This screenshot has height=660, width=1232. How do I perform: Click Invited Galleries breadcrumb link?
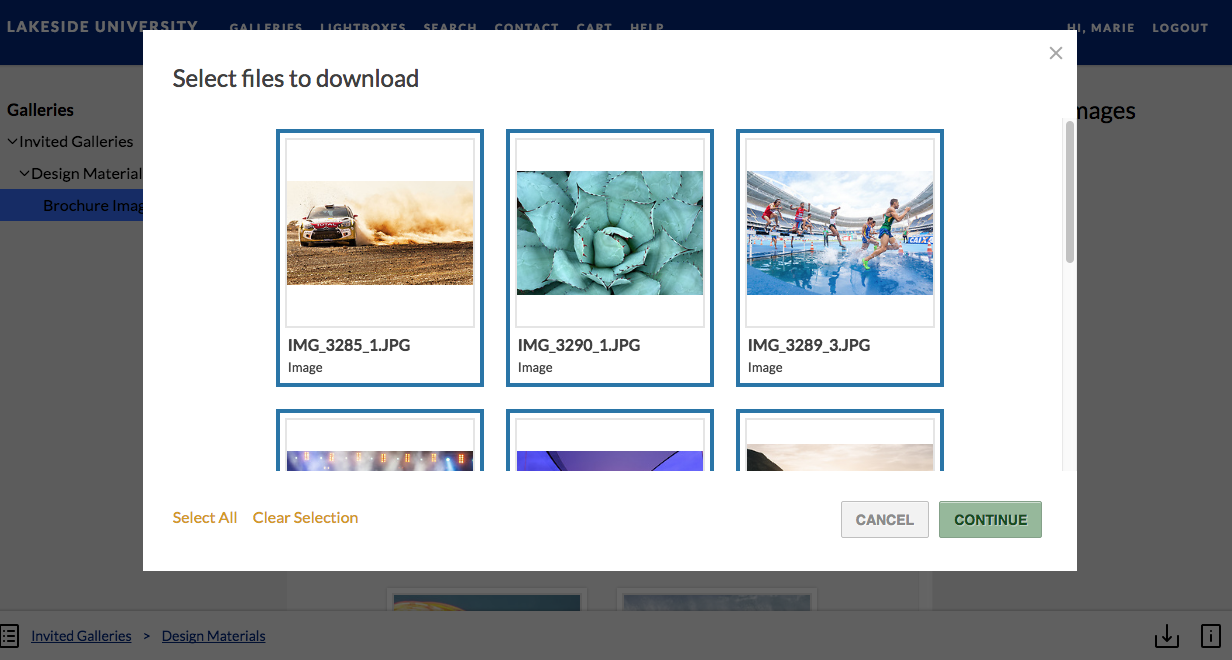coord(81,636)
